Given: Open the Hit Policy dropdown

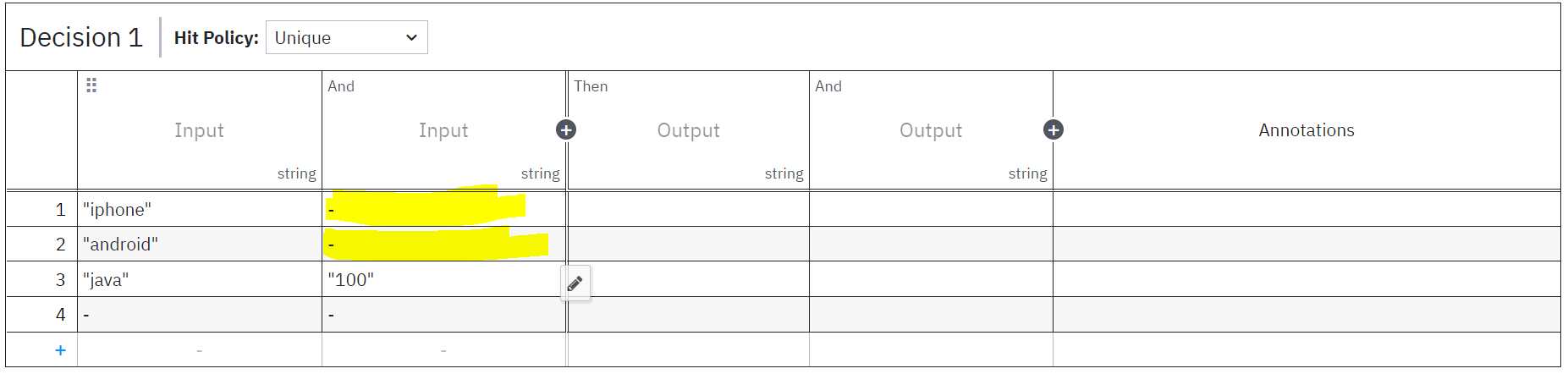Looking at the screenshot, I should 346,37.
